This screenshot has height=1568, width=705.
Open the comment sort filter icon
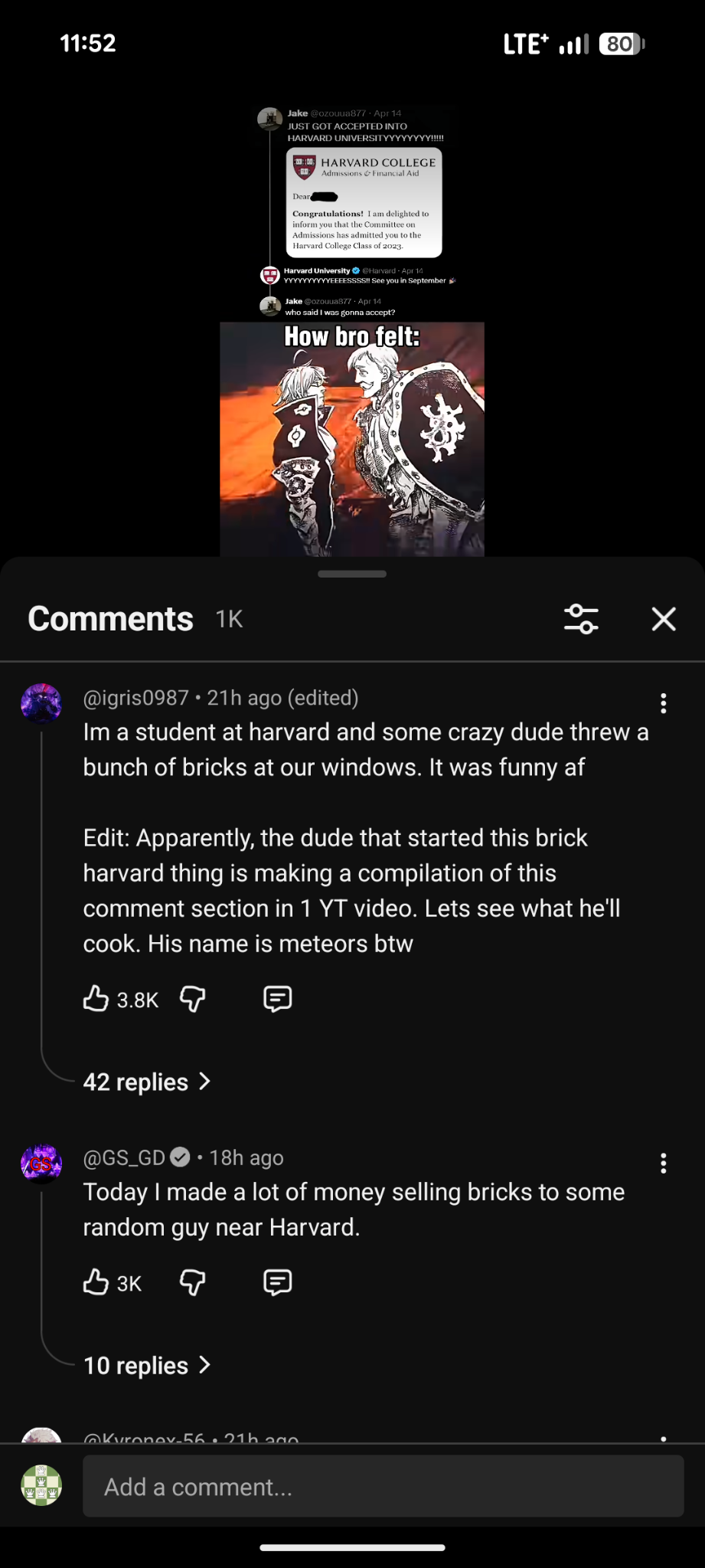(x=581, y=619)
